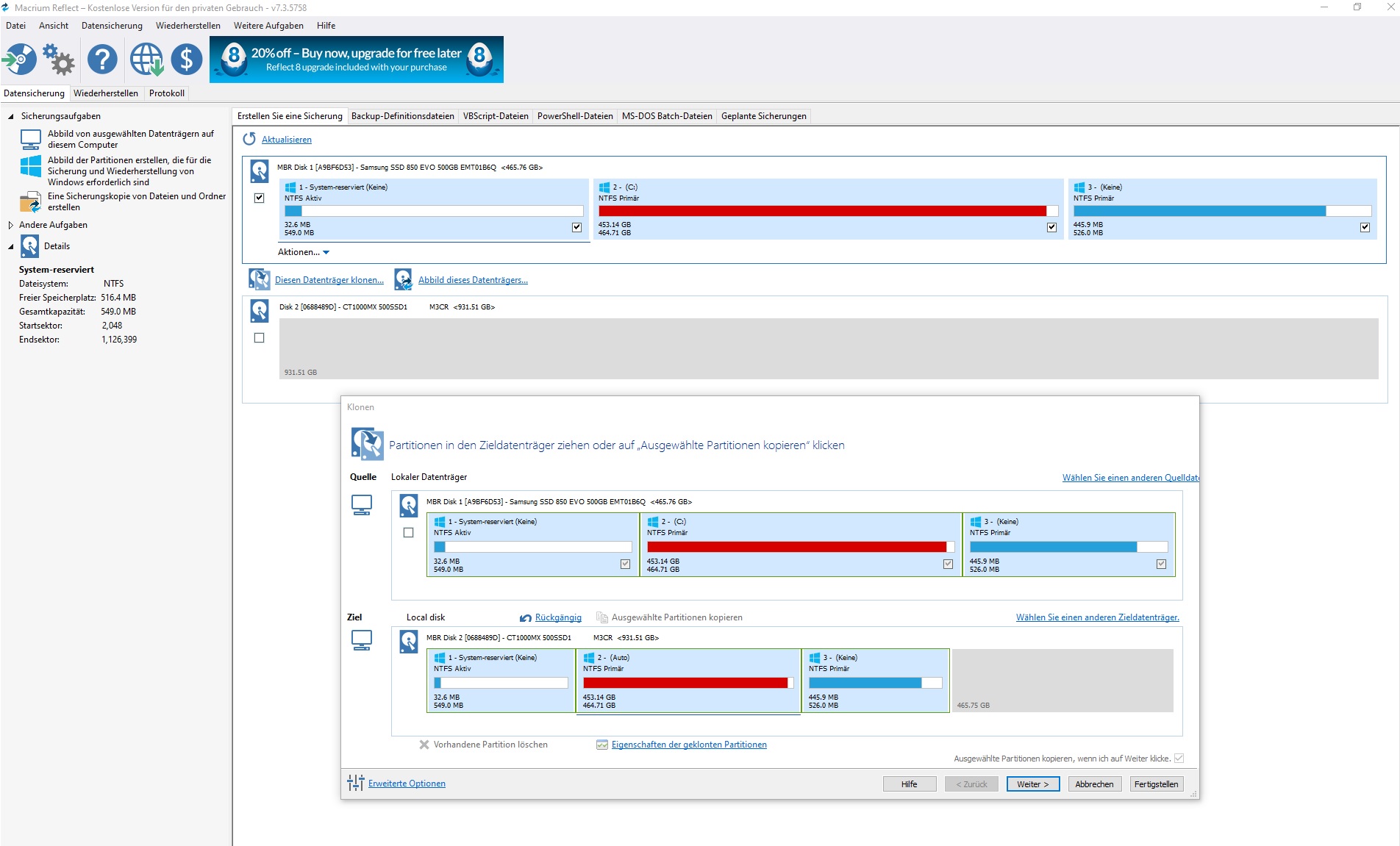Screen dimensions: 1400x846
Task: Collapse the Sicherungsaufgaben tree section
Action: pyautogui.click(x=10, y=116)
